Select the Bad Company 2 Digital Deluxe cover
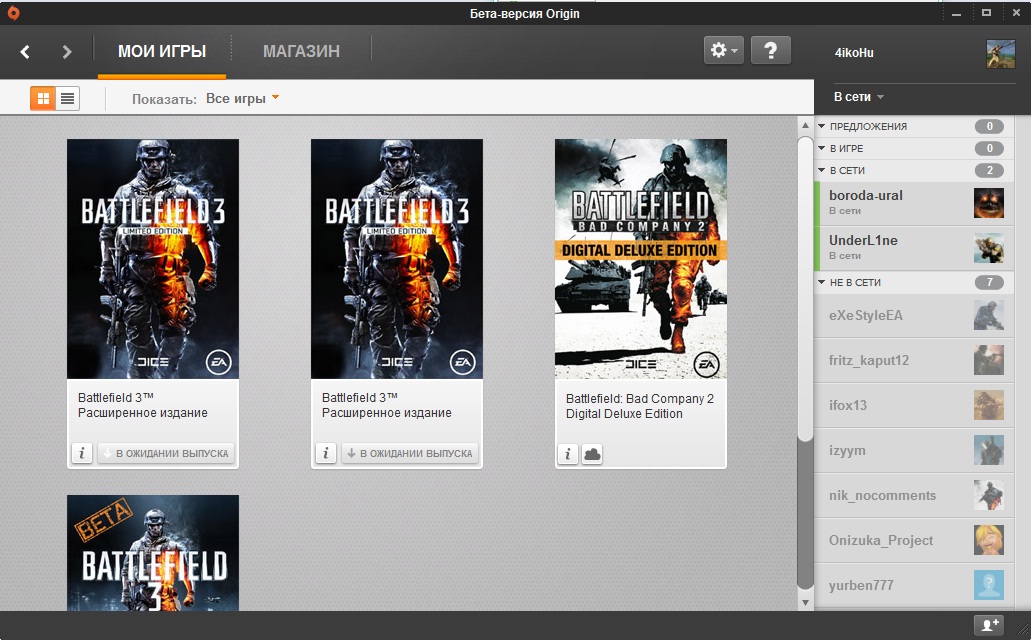1031x640 pixels. click(x=640, y=258)
